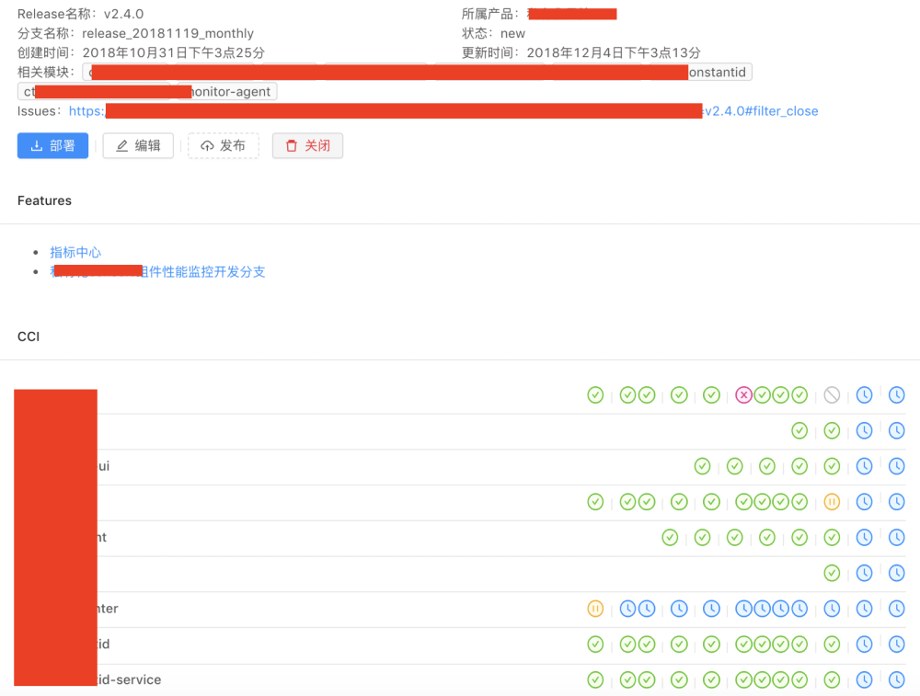Image resolution: width=920 pixels, height=696 pixels.
Task: Click the last blue clock in 'ui' row
Action: tap(897, 466)
